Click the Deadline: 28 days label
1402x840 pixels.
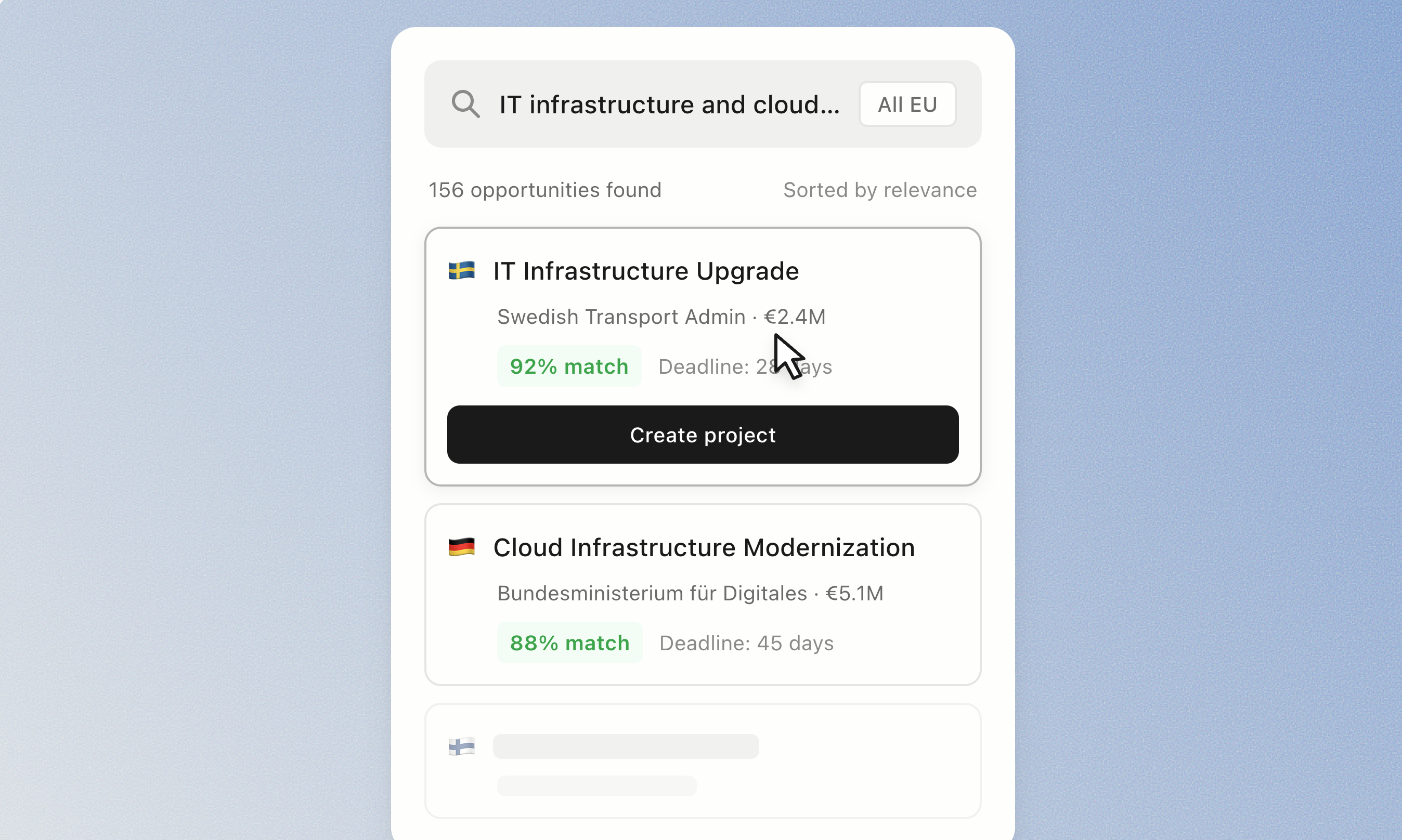coord(745,366)
